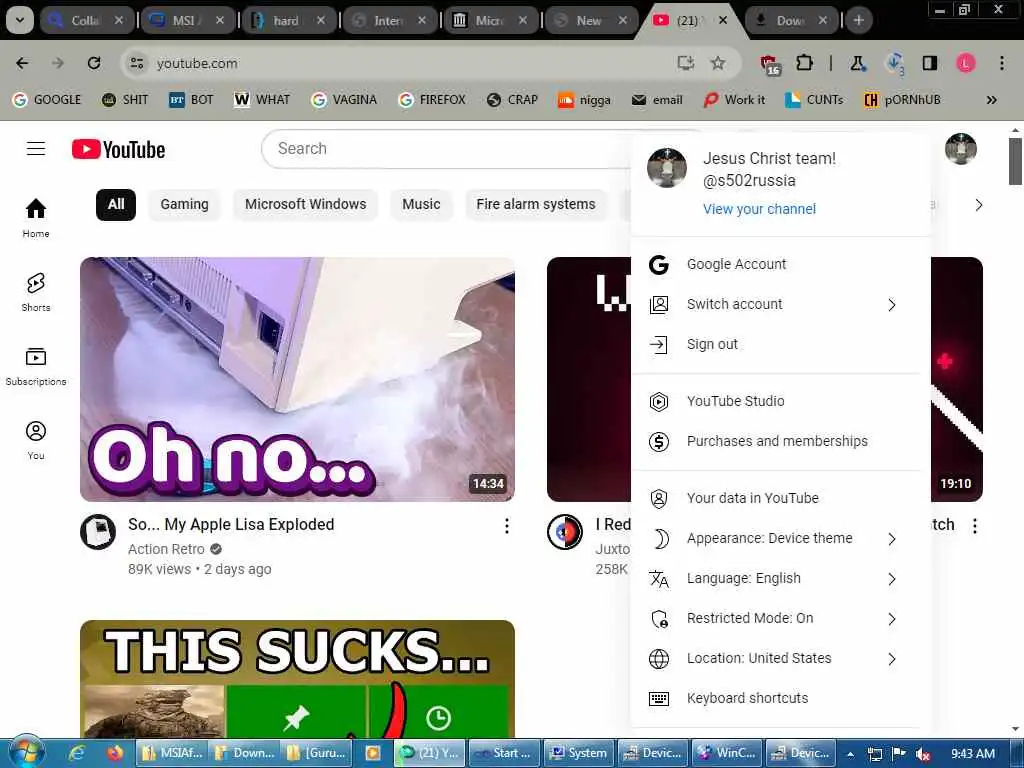Bookmark page with the star icon
Viewport: 1024px width, 768px height.
click(718, 63)
